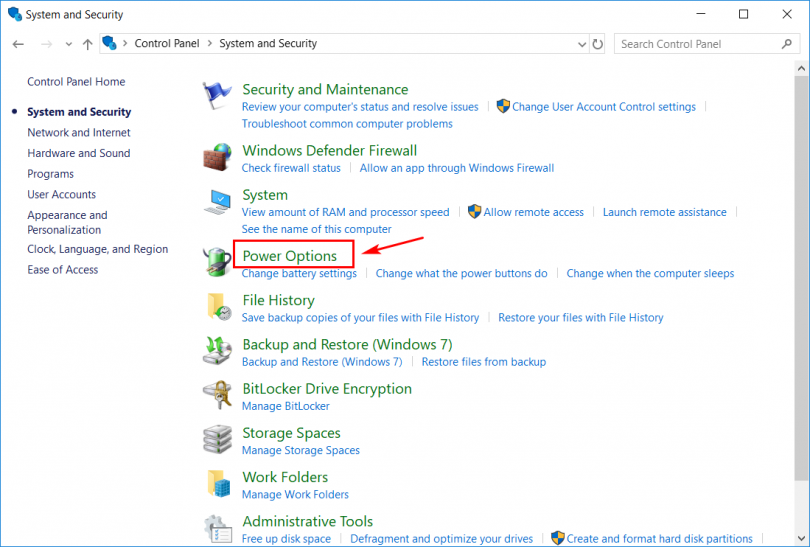This screenshot has width=810, height=547.
Task: Open the System heading link
Action: [265, 195]
